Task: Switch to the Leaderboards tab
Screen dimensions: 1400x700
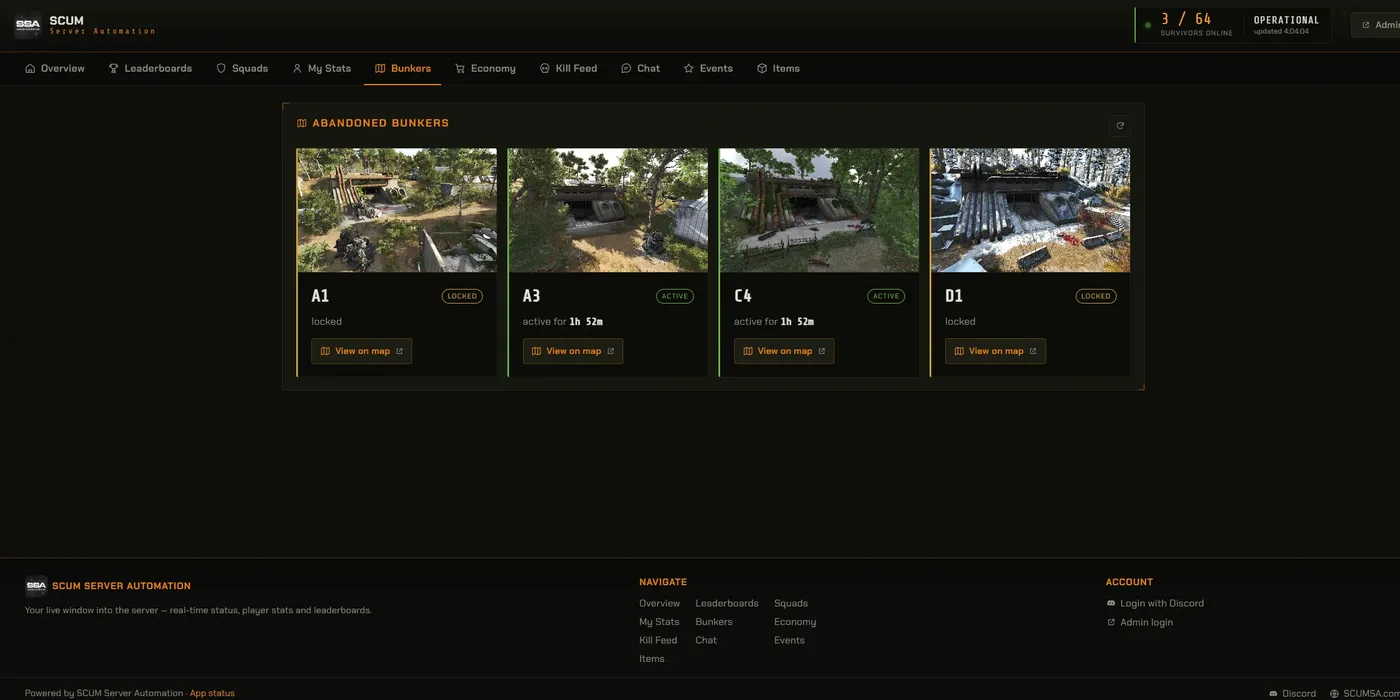Action: pos(150,69)
